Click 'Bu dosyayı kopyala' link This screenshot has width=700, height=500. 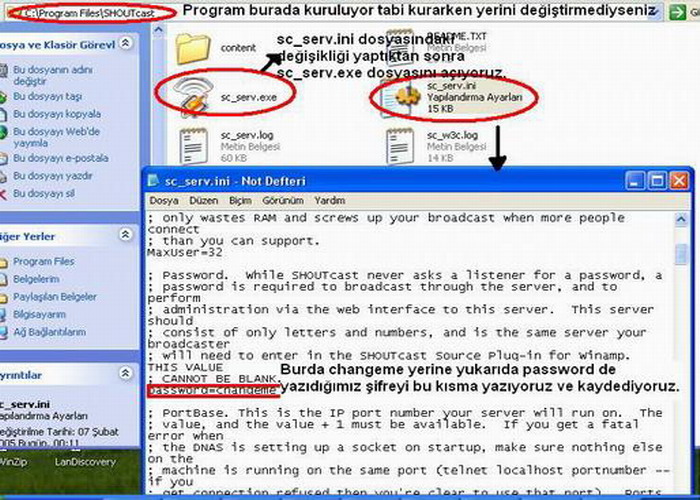click(57, 114)
